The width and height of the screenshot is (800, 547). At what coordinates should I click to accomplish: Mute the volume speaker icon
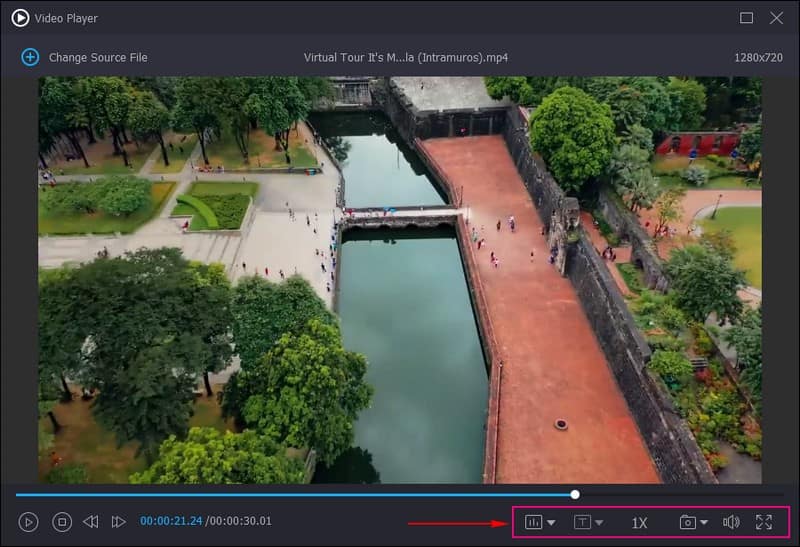pos(731,522)
